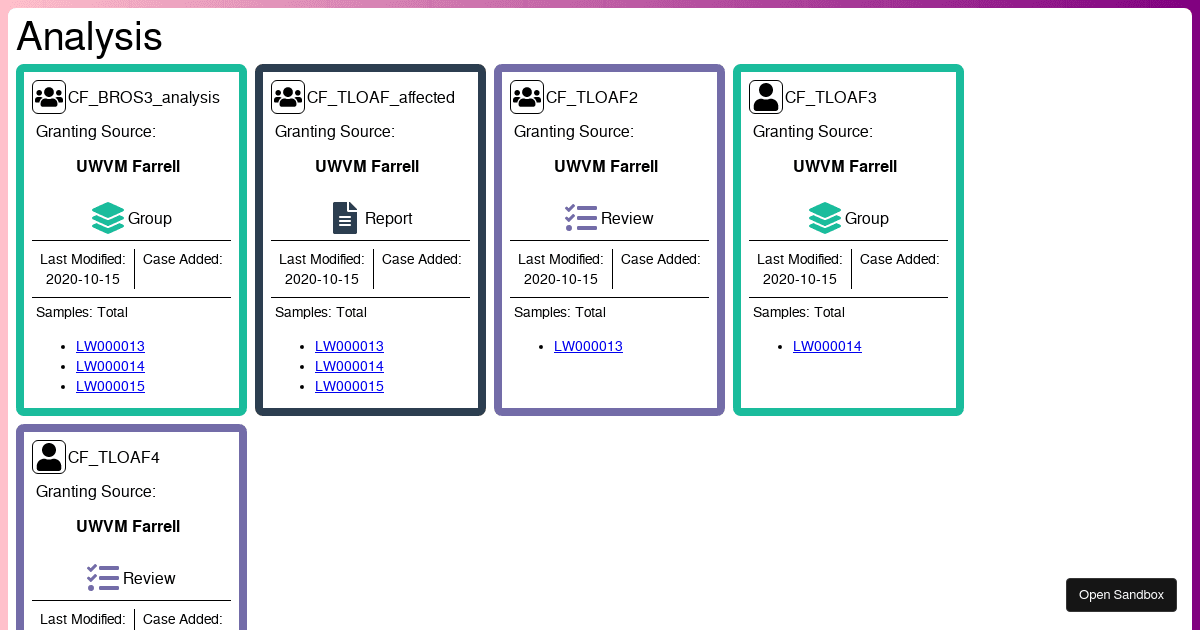1200x630 pixels.
Task: Open sample LW000014 in CF_BROS3_analysis
Action: pyautogui.click(x=110, y=366)
